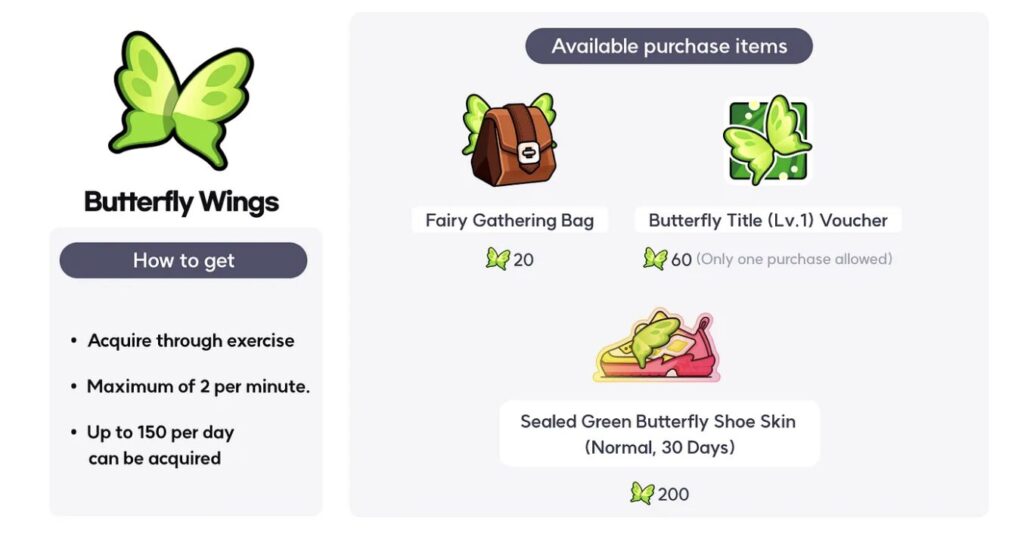Select the Sealed Green Butterfly Shoe Skin label

pyautogui.click(x=659, y=434)
